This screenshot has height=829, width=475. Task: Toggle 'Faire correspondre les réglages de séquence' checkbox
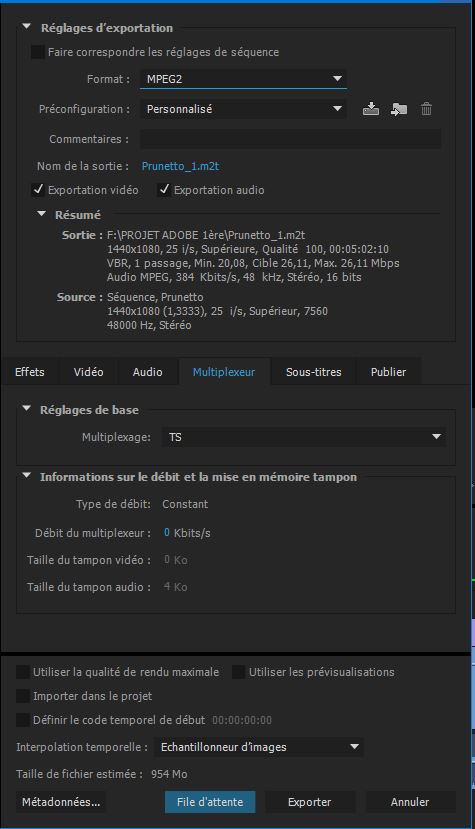38,52
